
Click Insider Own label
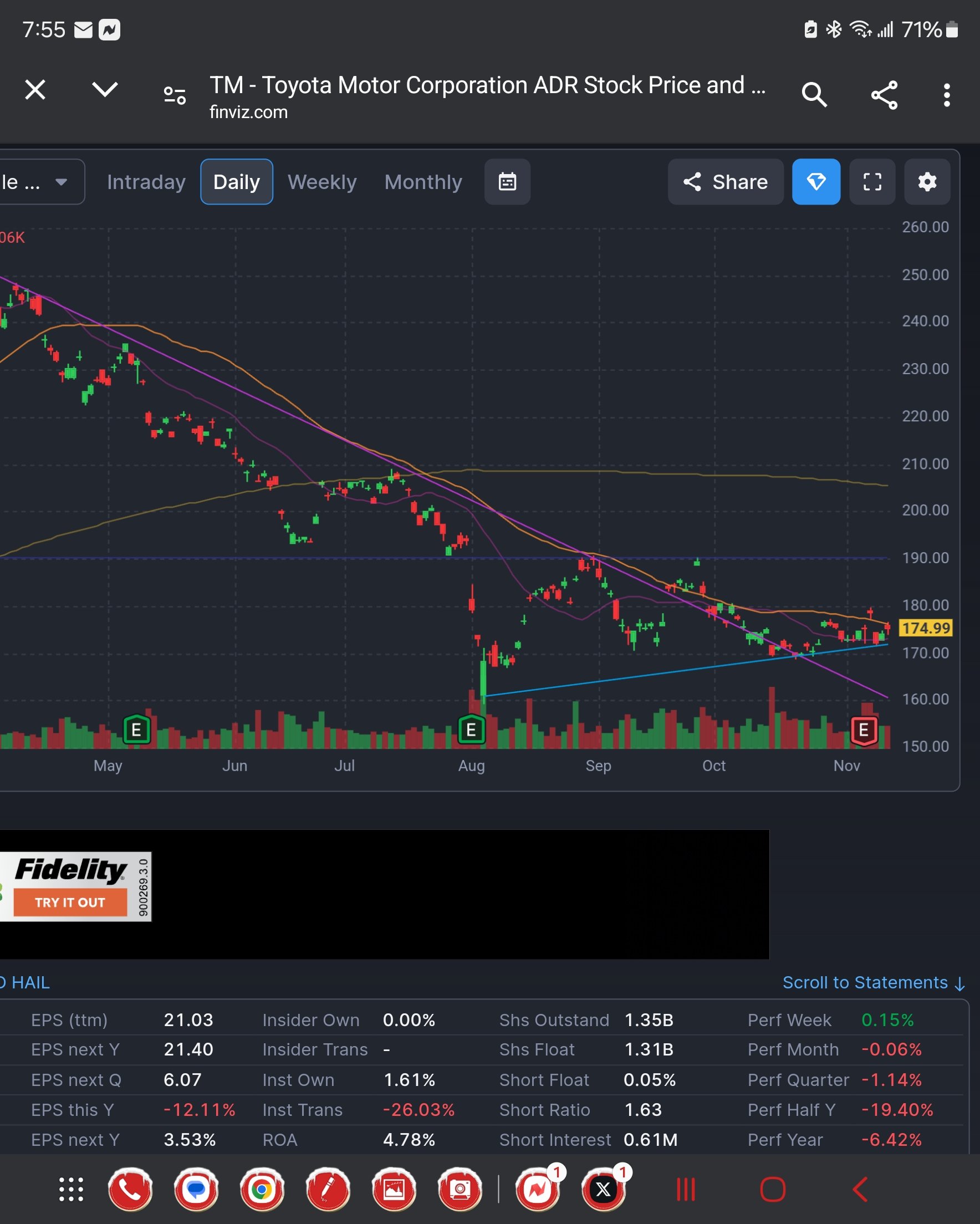coord(310,1020)
